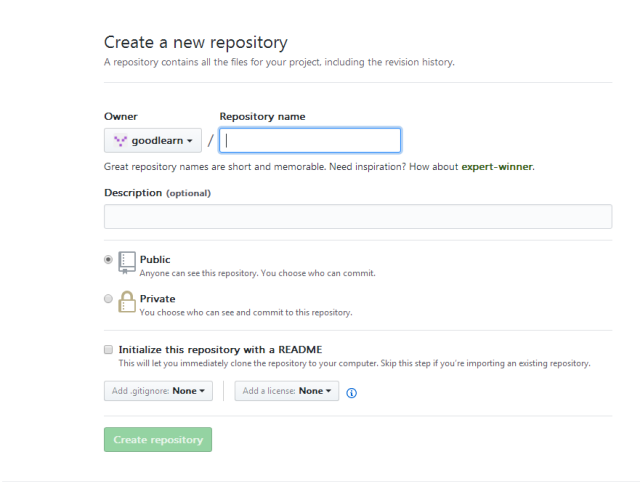Expand the Add a license dropdown
The image size is (640, 497).
[287, 391]
